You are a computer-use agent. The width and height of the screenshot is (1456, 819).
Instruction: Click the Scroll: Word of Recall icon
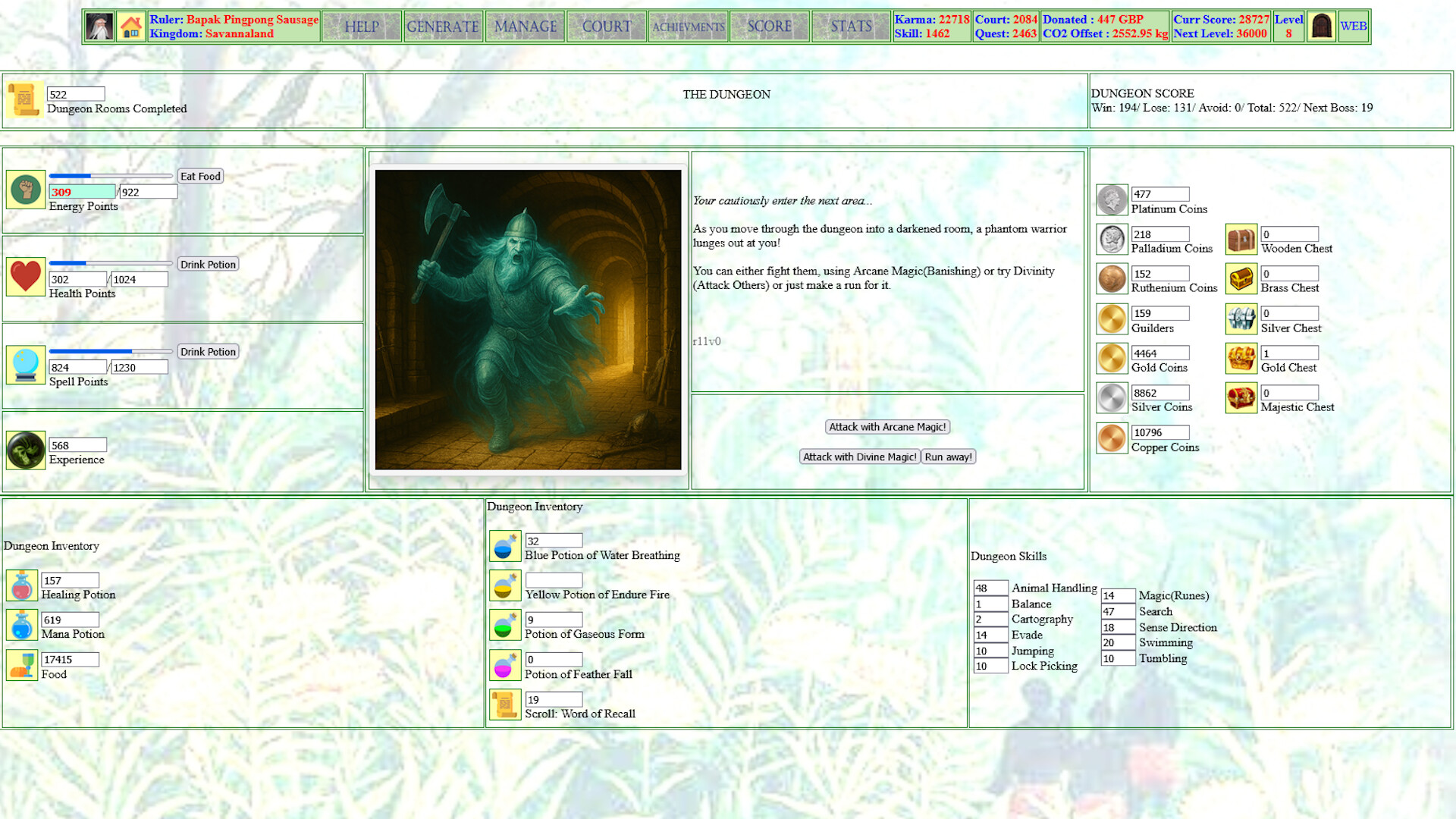[x=505, y=705]
